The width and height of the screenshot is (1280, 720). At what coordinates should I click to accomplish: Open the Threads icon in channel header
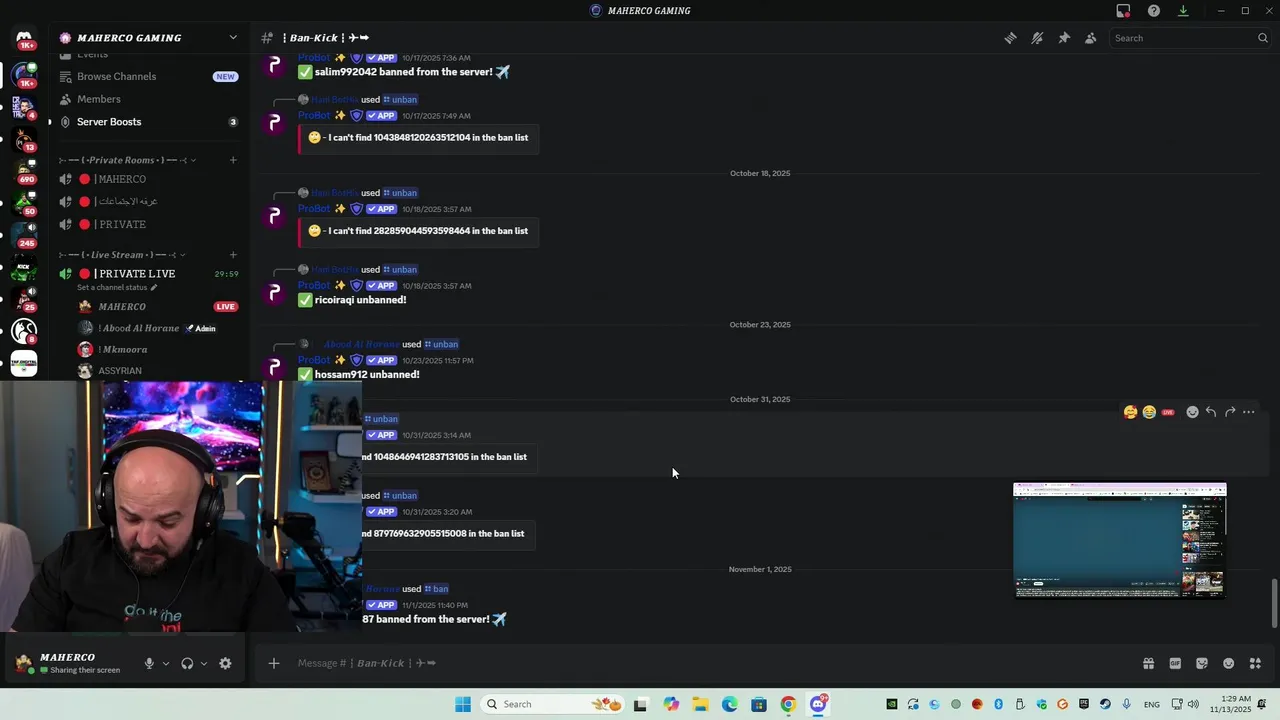1011,38
